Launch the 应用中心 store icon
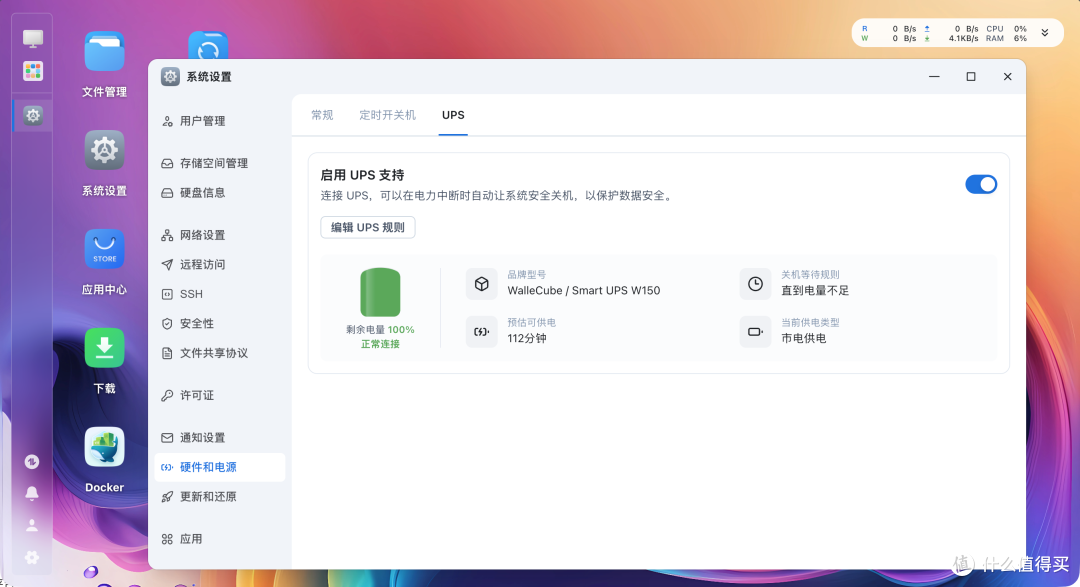This screenshot has height=587, width=1080. point(105,249)
